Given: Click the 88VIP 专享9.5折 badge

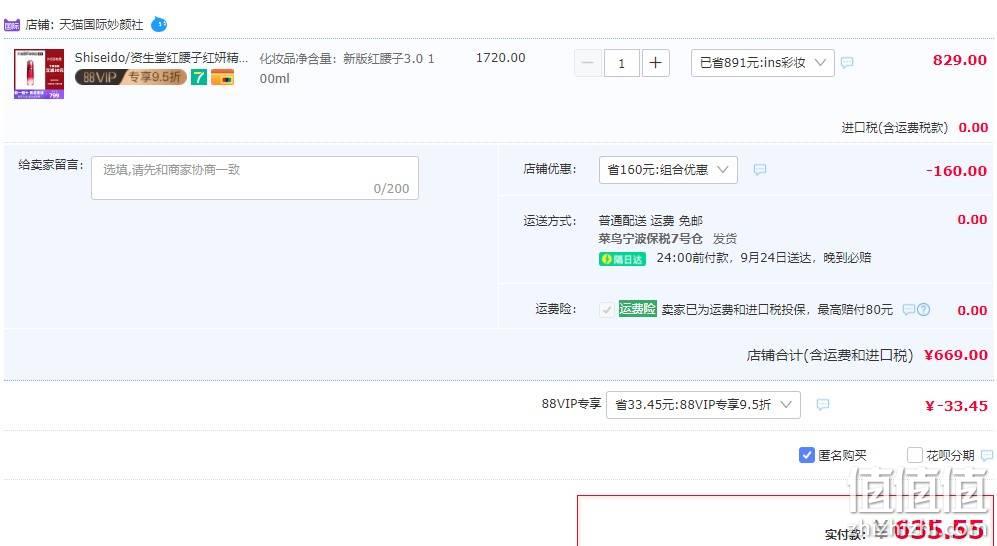Looking at the screenshot, I should click(130, 78).
